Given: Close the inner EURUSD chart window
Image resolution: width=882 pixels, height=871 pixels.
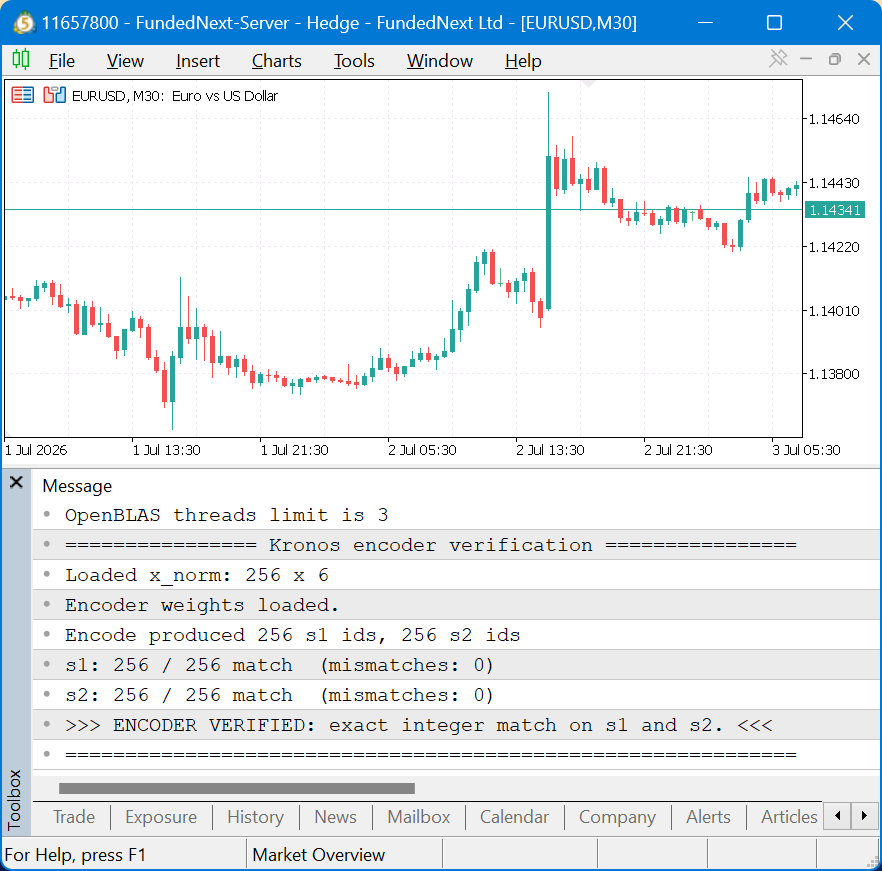Looking at the screenshot, I should 864,59.
